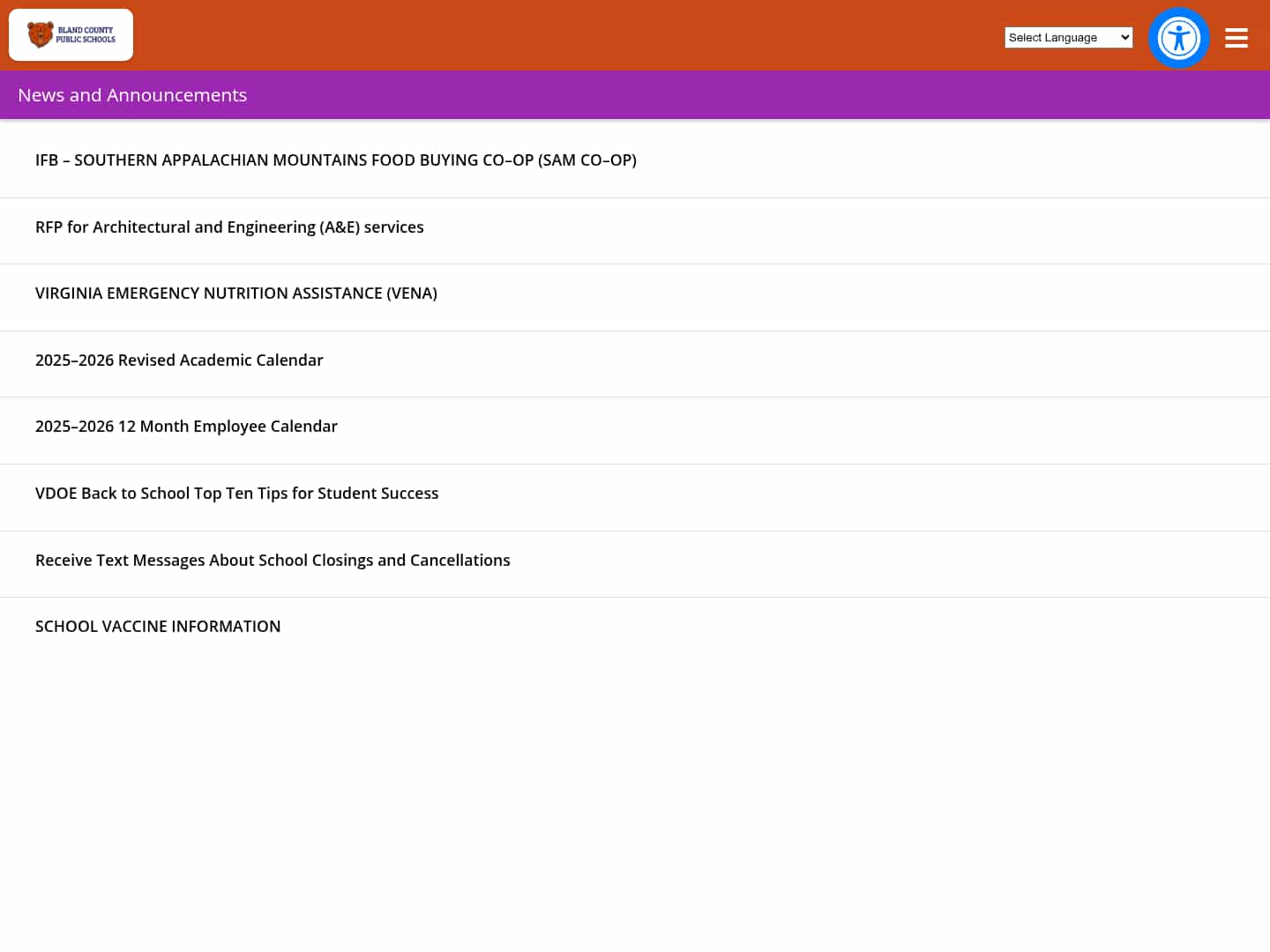
Task: Click the blank white area below the announcements
Action: pyautogui.click(x=635, y=793)
